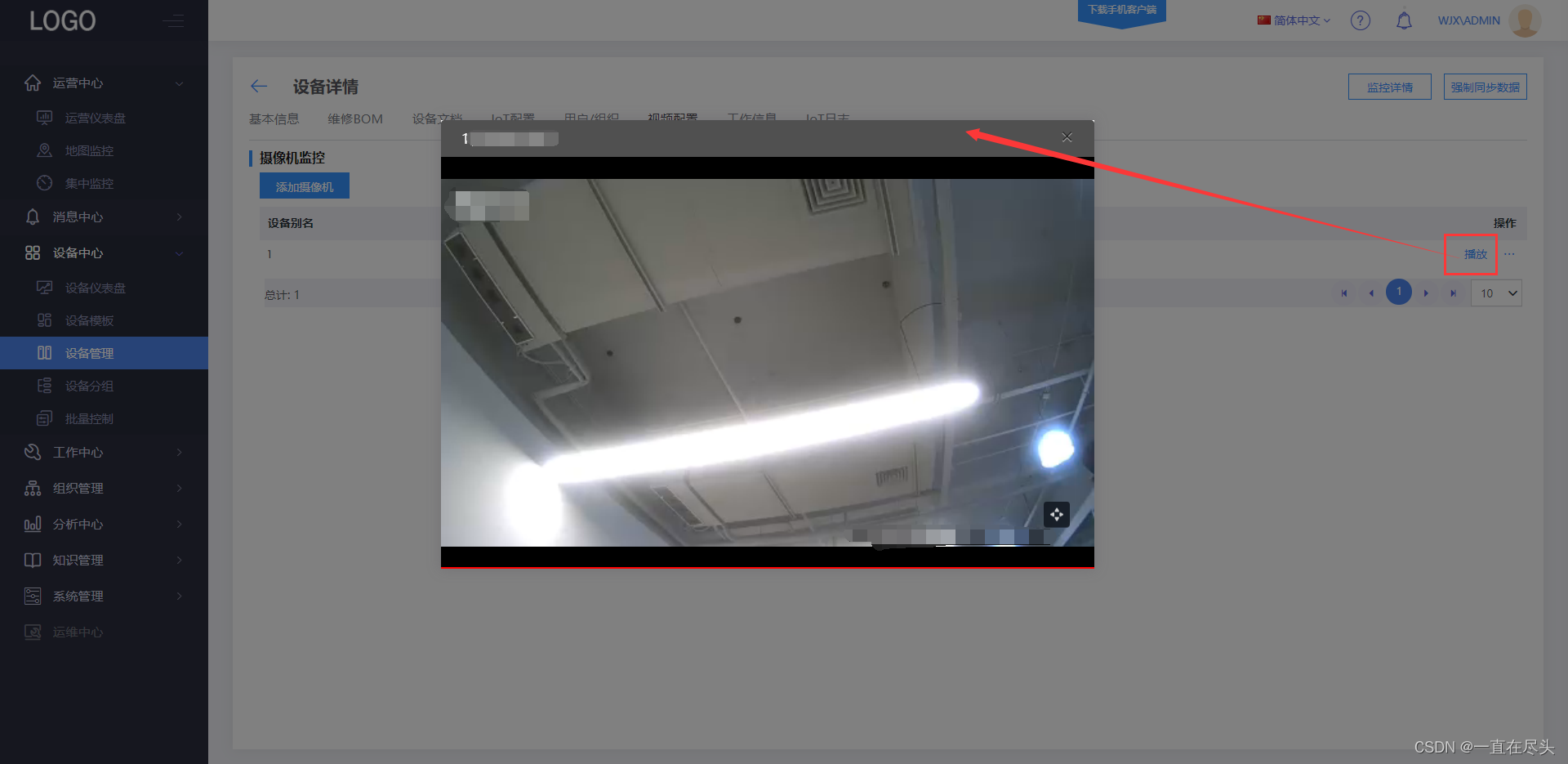Click the 分析中心 chart icon

tap(33, 524)
